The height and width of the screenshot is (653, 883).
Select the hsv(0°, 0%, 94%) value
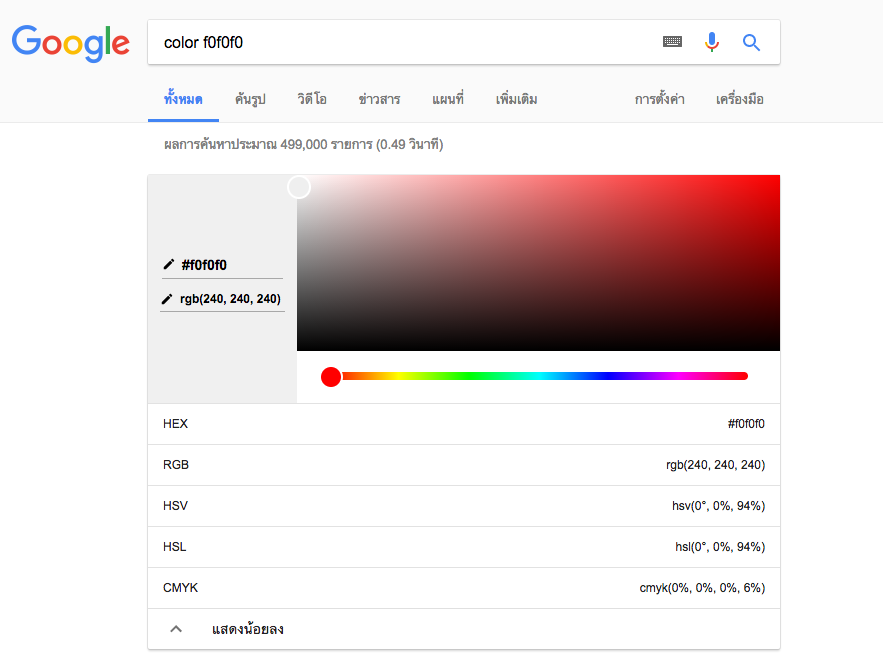pyautogui.click(x=719, y=506)
